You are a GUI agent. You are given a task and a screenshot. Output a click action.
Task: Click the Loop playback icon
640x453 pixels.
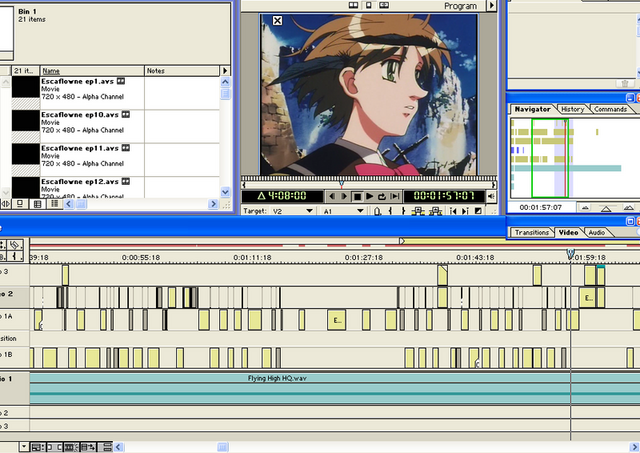tap(384, 196)
